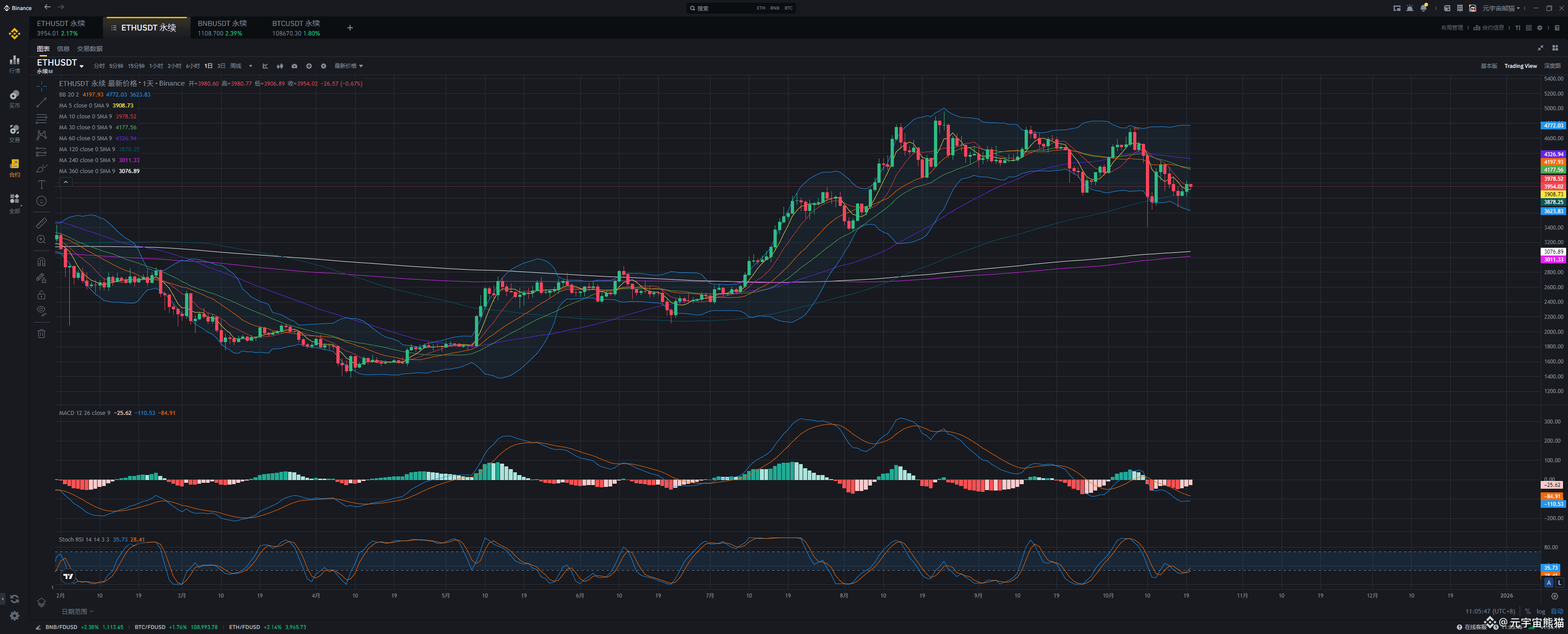Select the text annotation tool
Image resolution: width=1568 pixels, height=634 pixels.
(41, 184)
